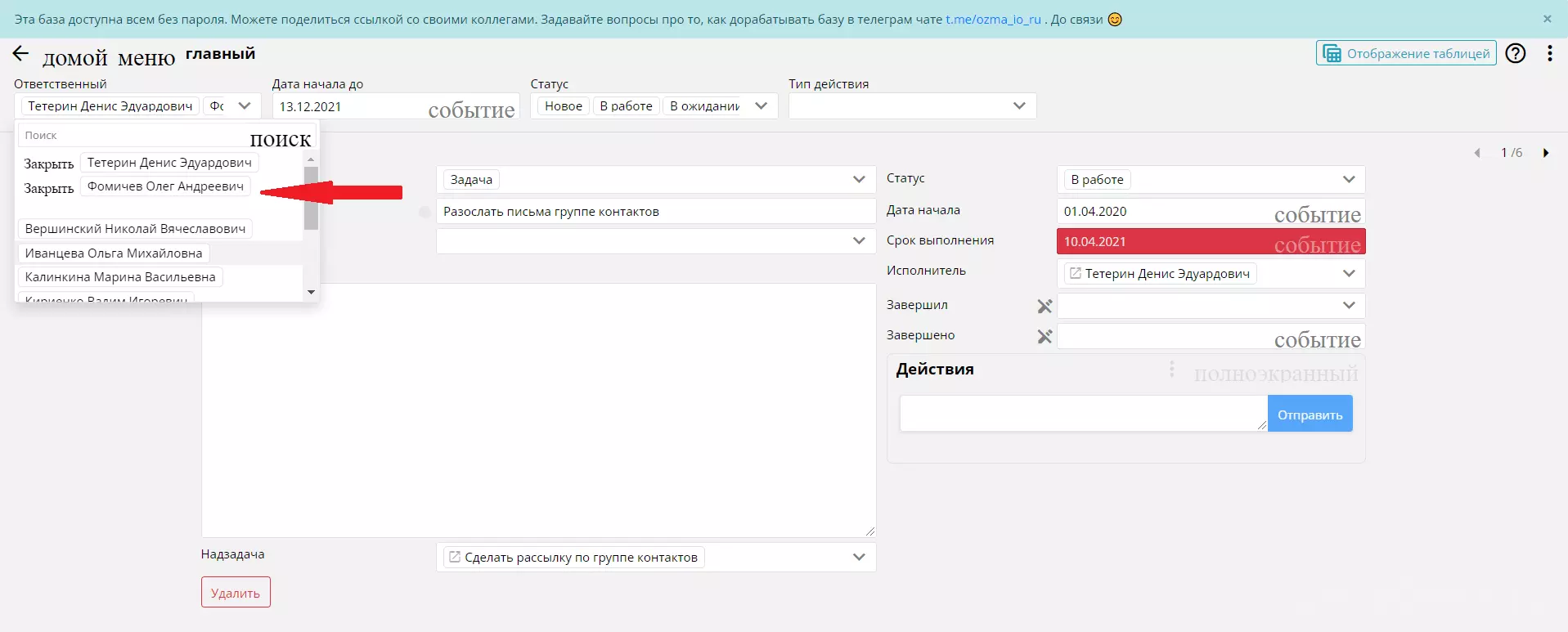Remove Фомичев Олег Андреевич via Закрыть
Screen dimensions: 1568x632
[x=49, y=188]
